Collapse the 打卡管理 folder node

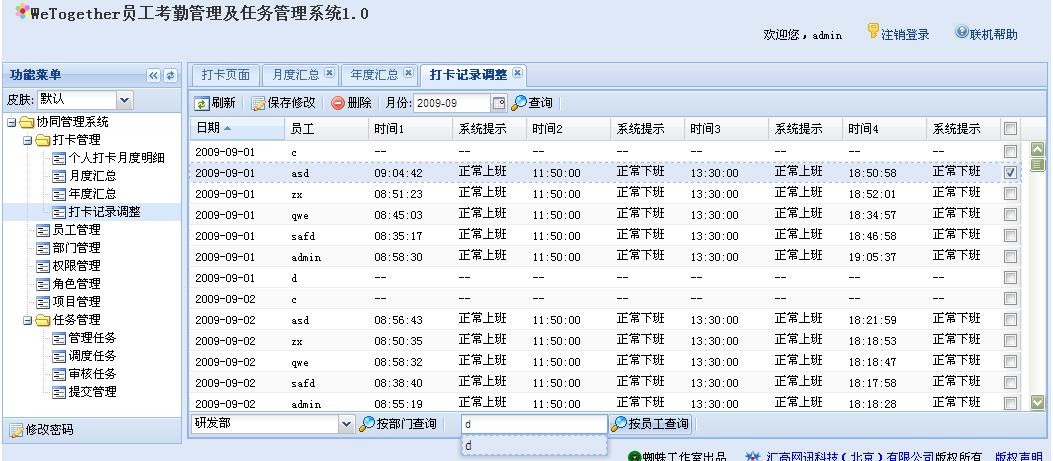pos(28,141)
